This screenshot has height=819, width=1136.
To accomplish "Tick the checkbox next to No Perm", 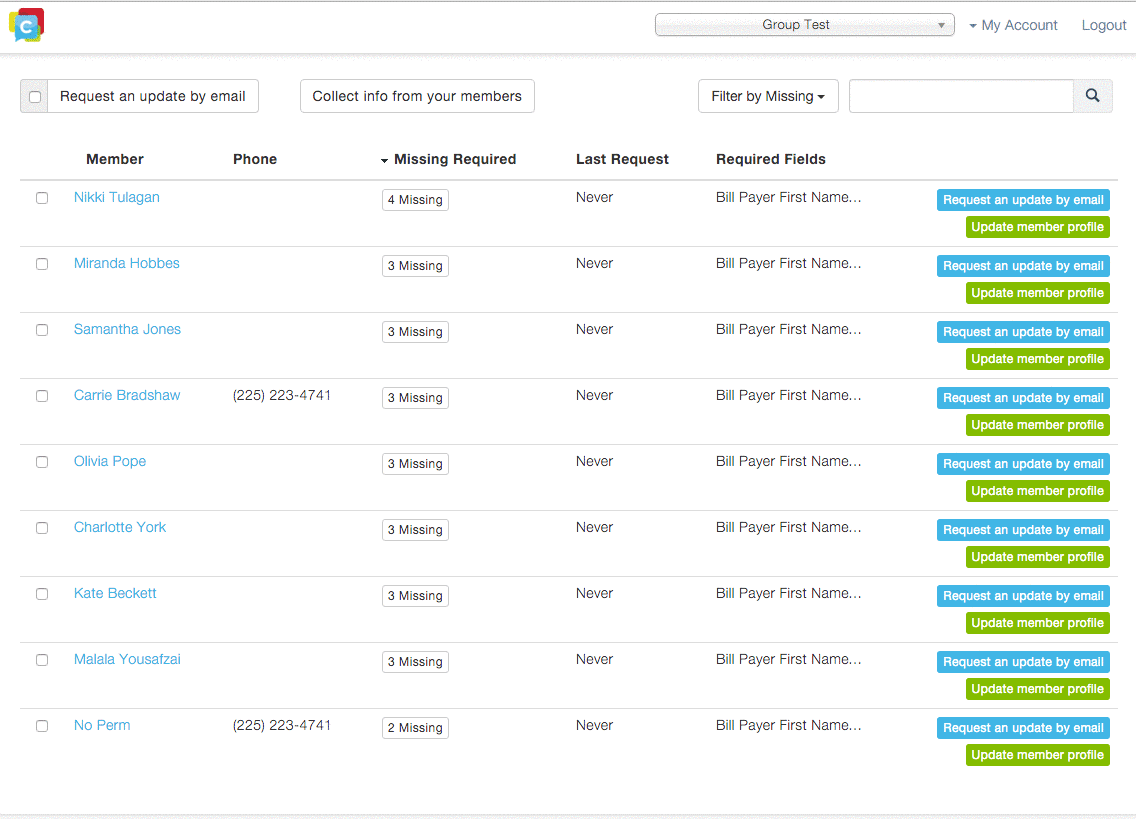I will click(x=42, y=726).
